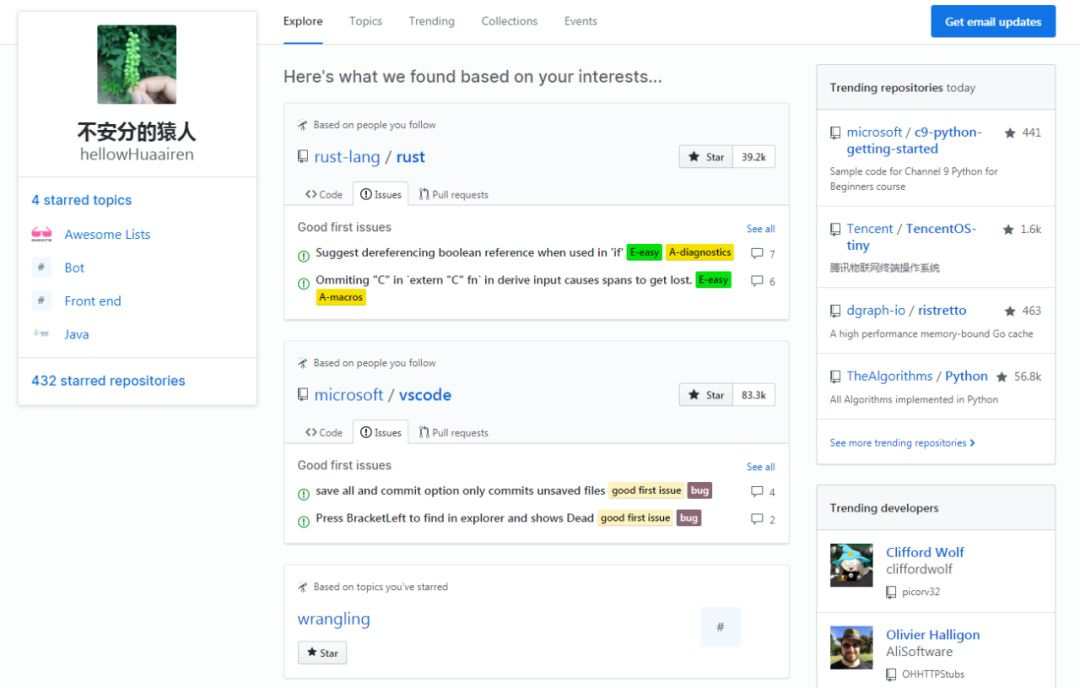1080x688 pixels.
Task: Click See all for rust good first issues
Action: click(760, 229)
